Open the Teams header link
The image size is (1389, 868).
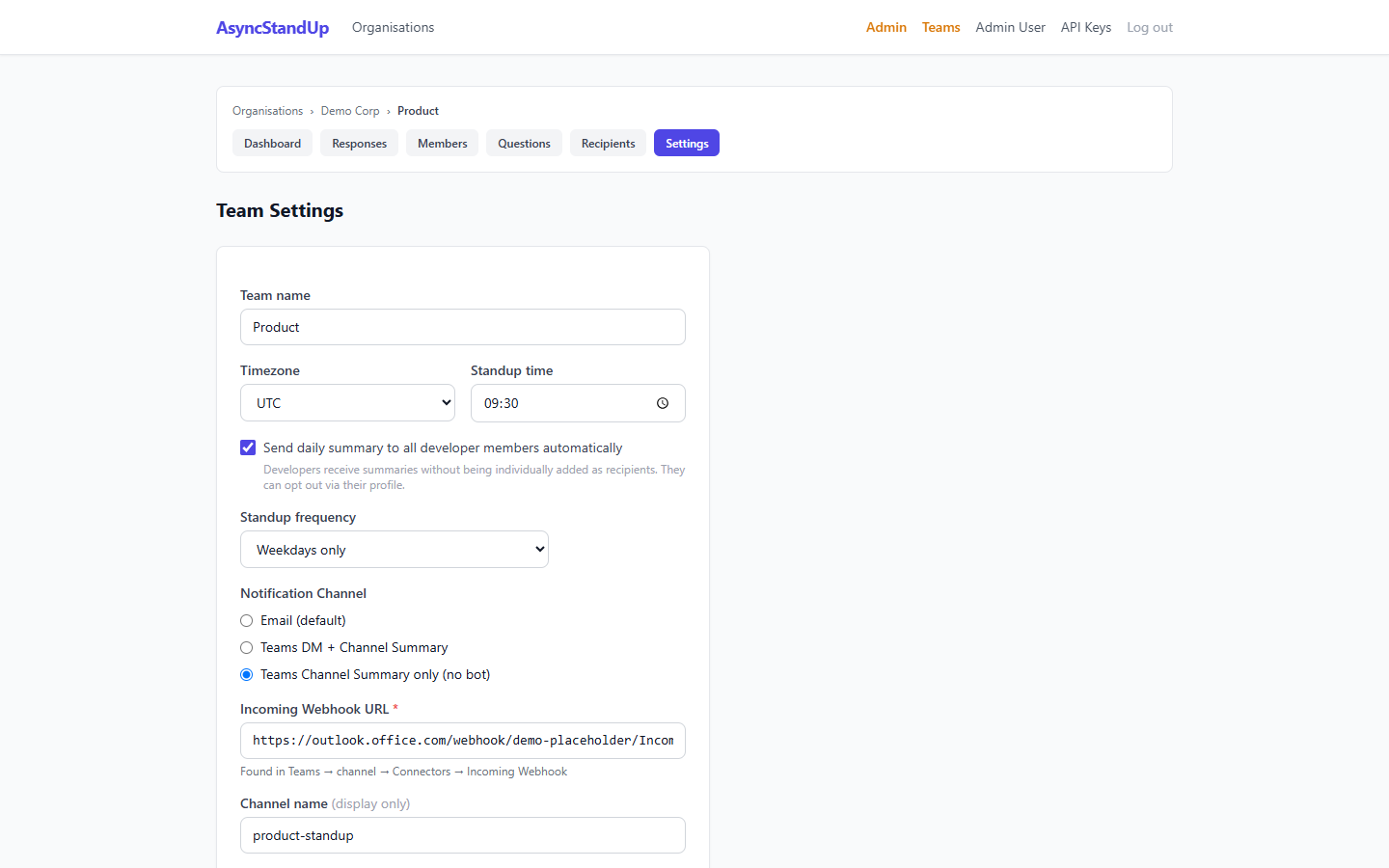940,27
